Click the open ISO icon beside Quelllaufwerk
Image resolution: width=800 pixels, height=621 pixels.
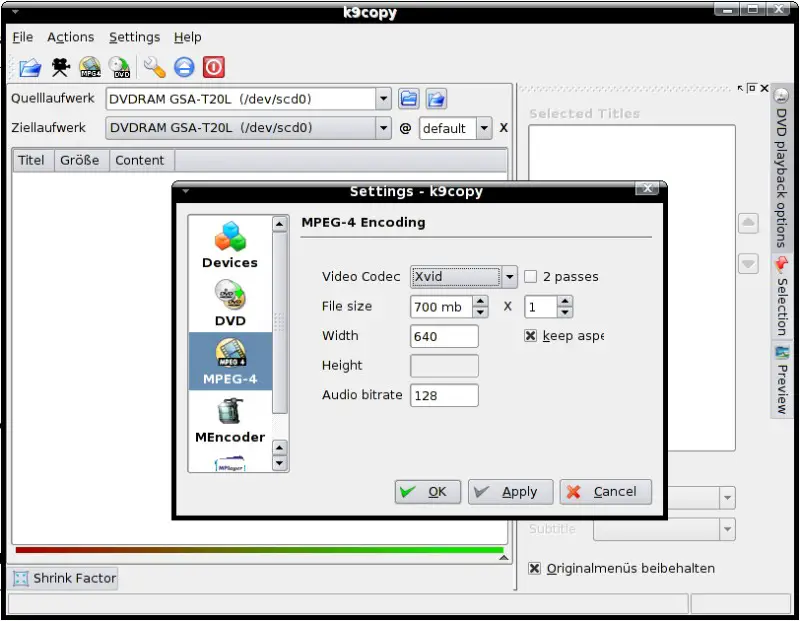coord(436,98)
